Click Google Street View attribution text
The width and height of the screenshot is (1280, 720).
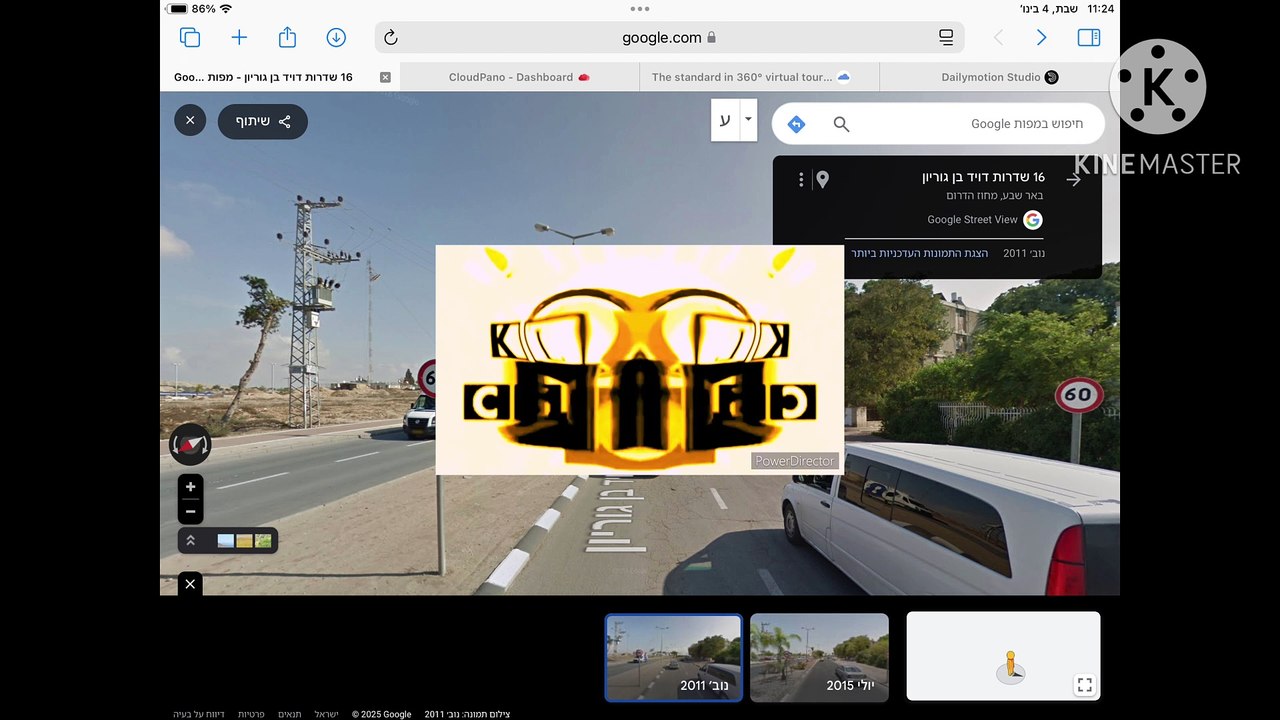click(x=972, y=220)
